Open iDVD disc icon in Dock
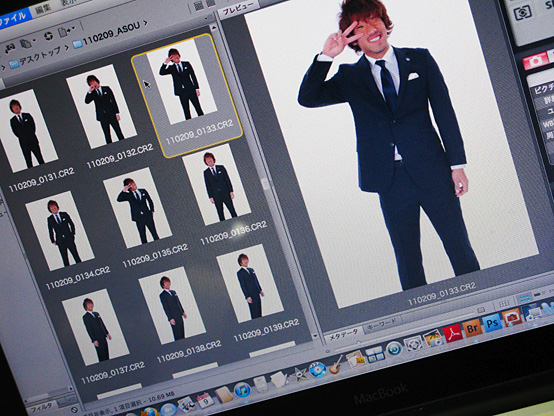The height and width of the screenshot is (416, 554). pyautogui.click(x=318, y=370)
